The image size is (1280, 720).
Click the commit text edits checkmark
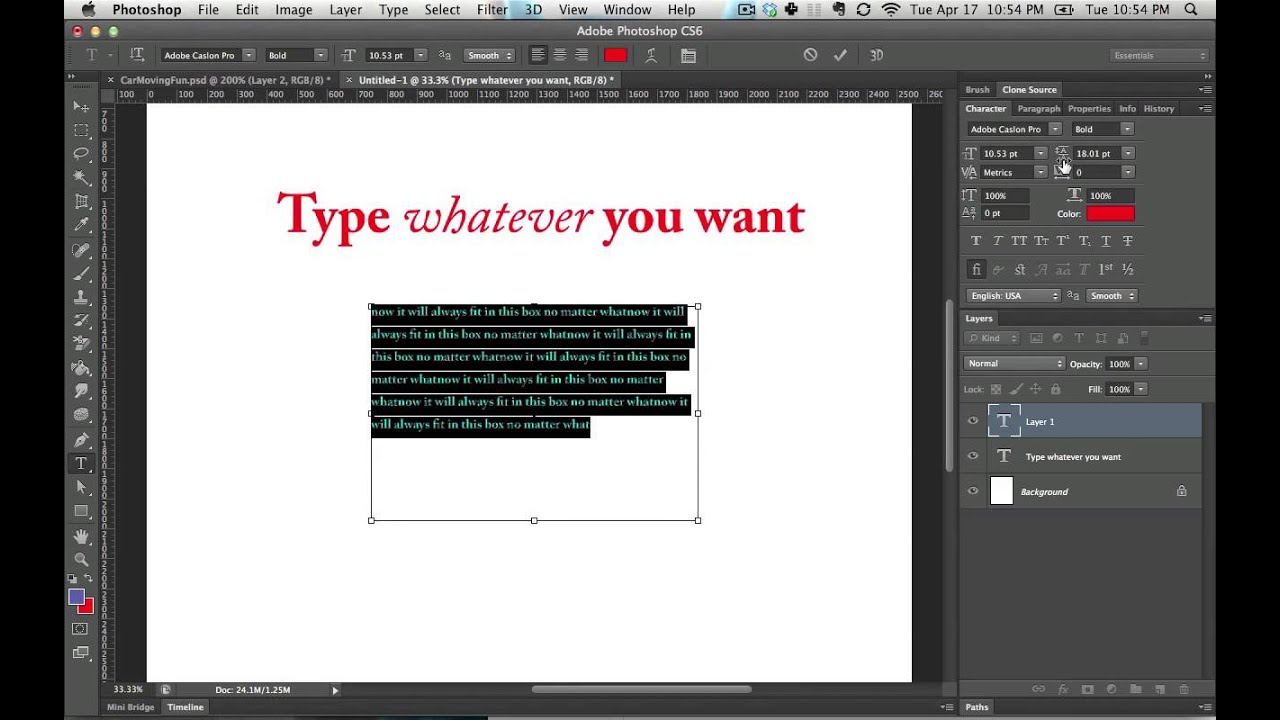coord(840,55)
